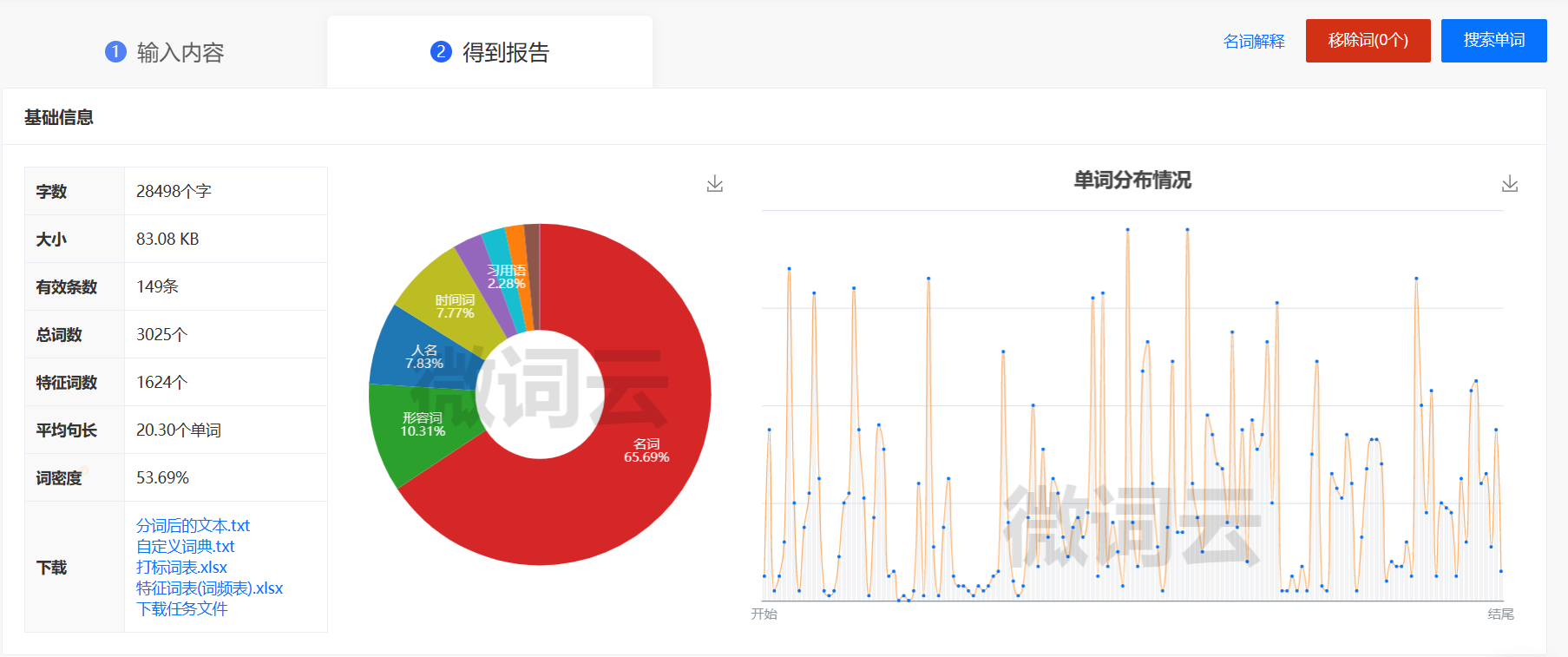Click the 83.08 KB size value
Viewport: 1568px width, 657px height.
pos(167,239)
